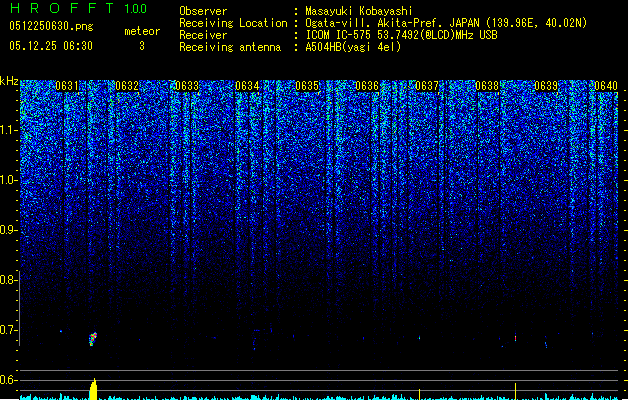
Task: Click the bright meteor echo near 0.7 kHz
Action: (93, 339)
